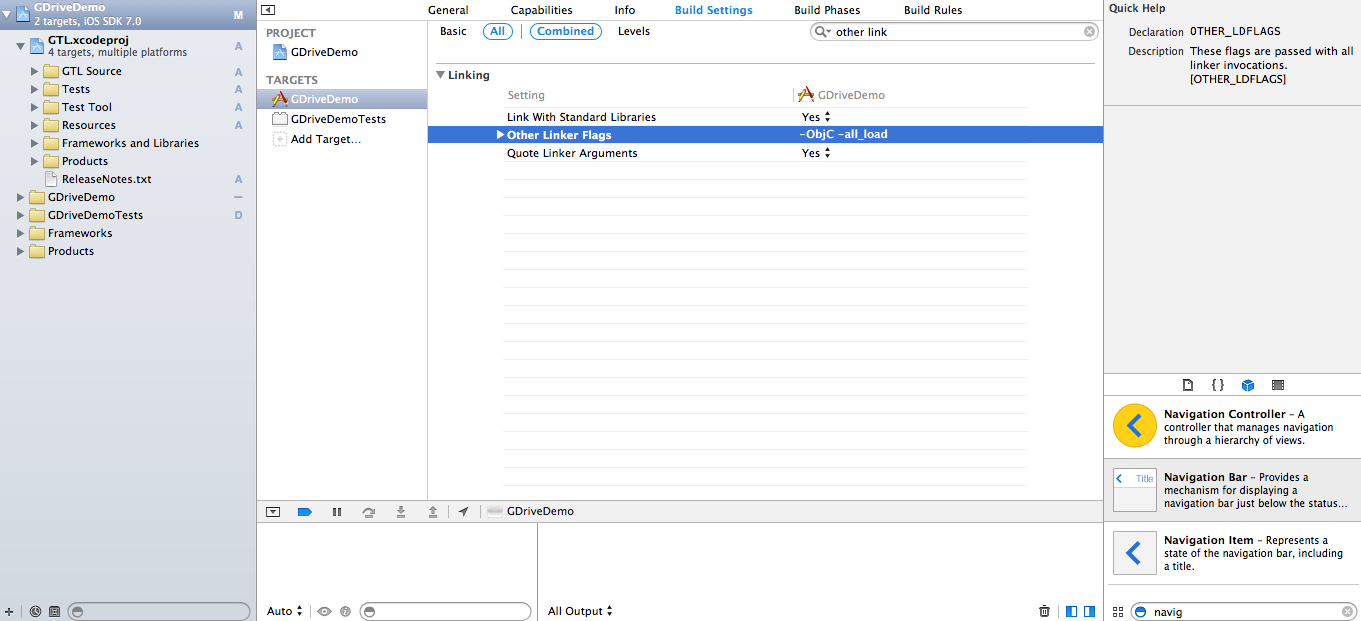
Task: Click the Step Into debug icon
Action: point(401,511)
